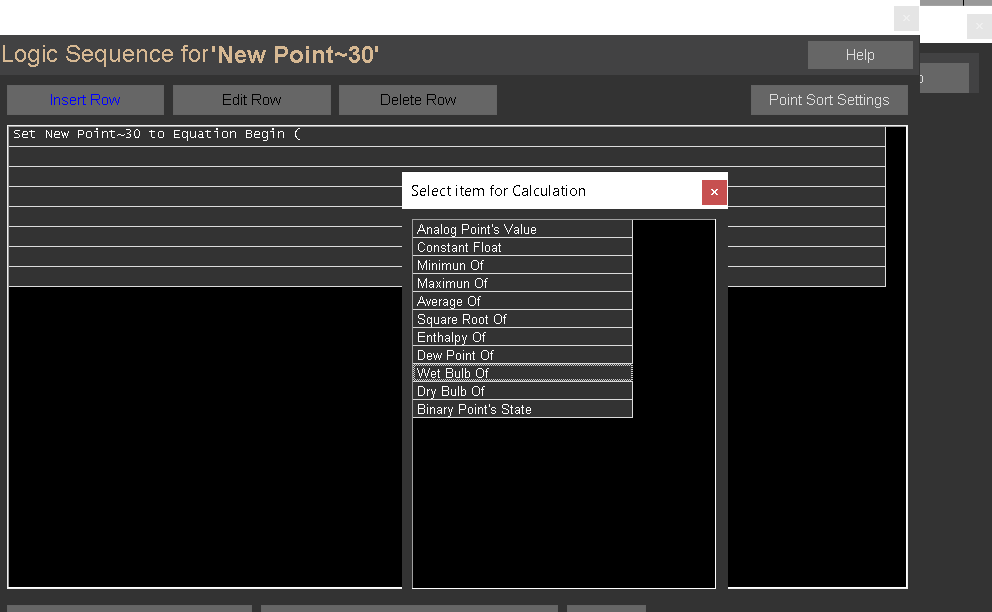The height and width of the screenshot is (612, 992).
Task: Select the Minimun Of option
Action: tap(522, 265)
